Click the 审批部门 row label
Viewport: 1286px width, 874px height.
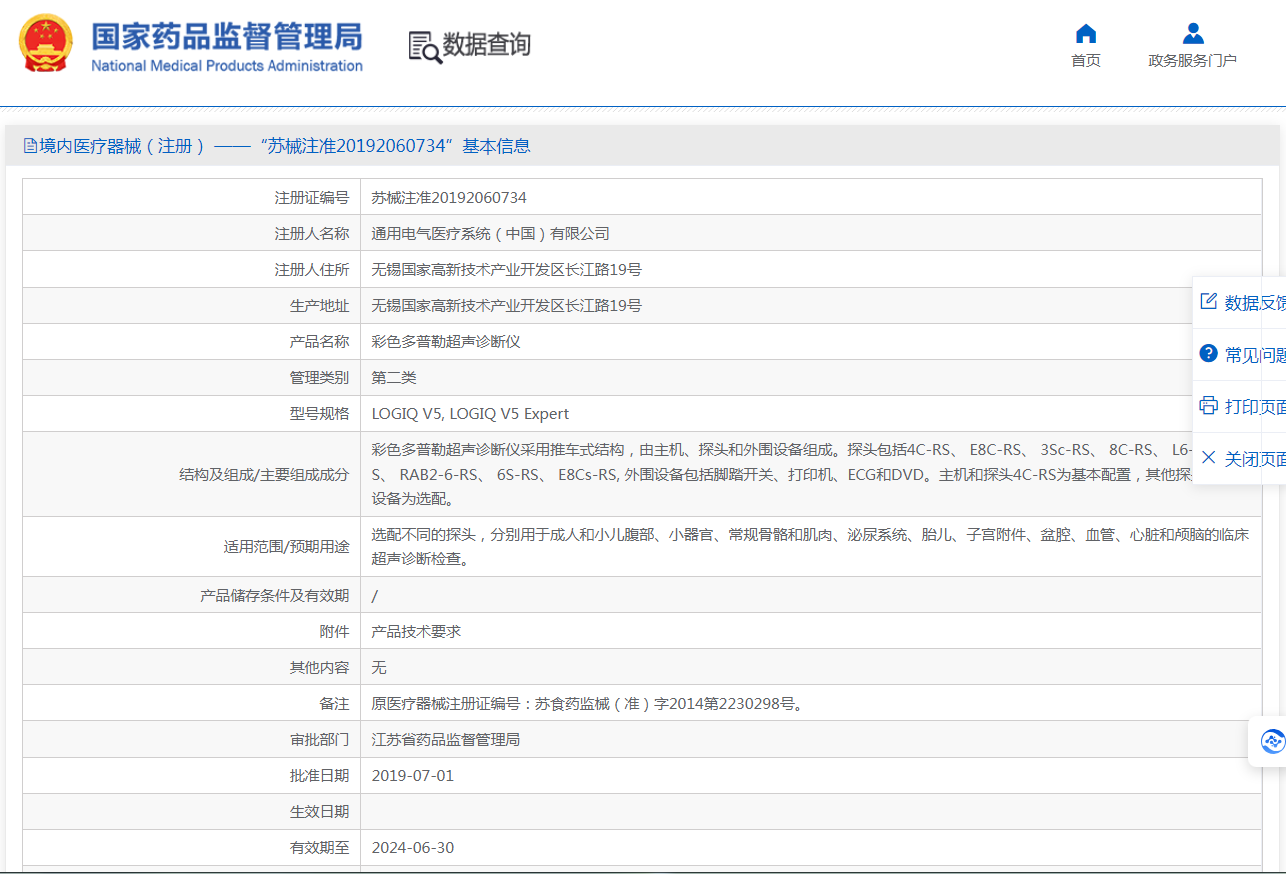point(319,740)
